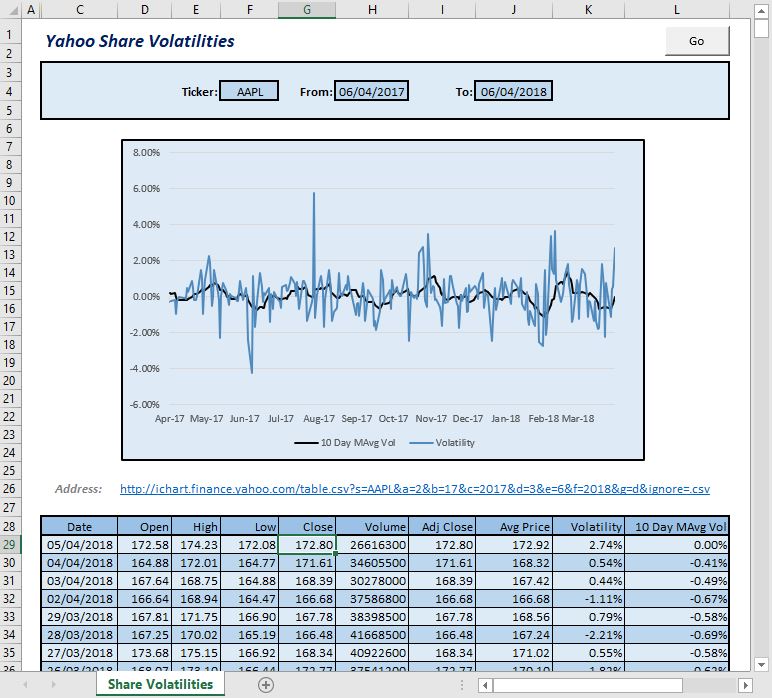Select the open cell 172.58
Screen dimensions: 772x698
(145, 545)
